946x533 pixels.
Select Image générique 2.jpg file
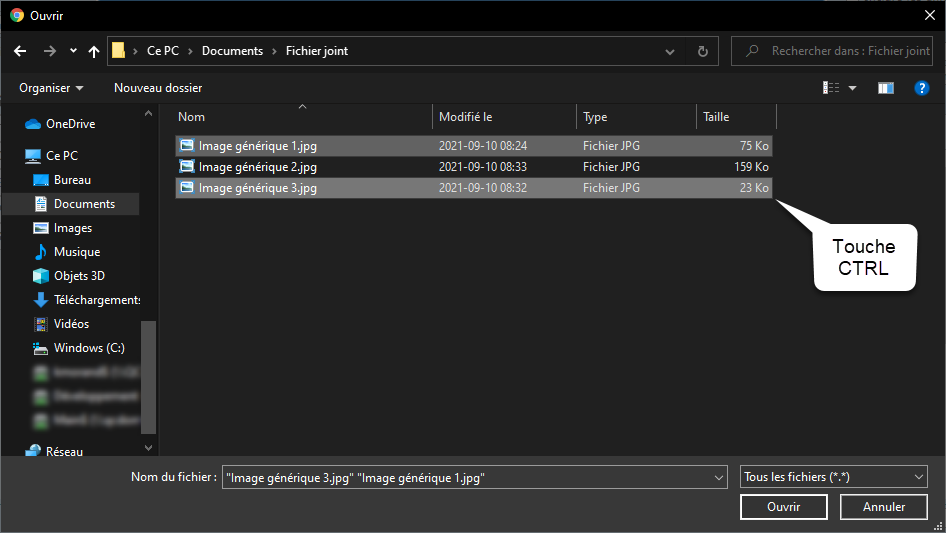257,167
